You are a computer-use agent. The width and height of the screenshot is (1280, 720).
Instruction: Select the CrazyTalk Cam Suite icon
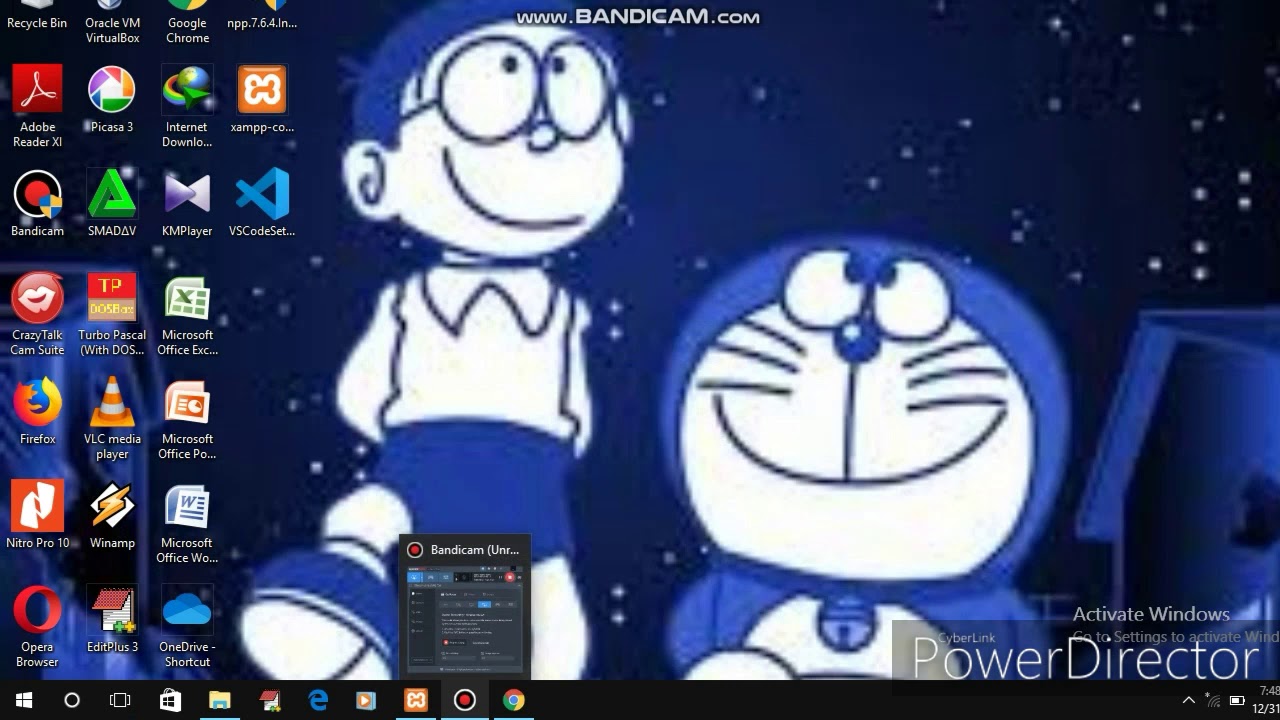37,314
